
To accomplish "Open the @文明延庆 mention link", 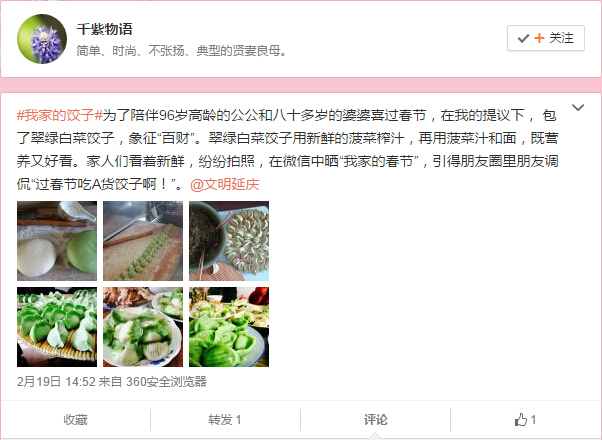I will click(x=225, y=185).
